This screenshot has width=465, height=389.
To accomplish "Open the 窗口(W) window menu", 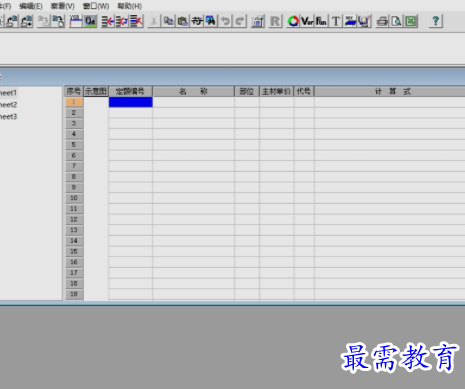I will point(96,6).
